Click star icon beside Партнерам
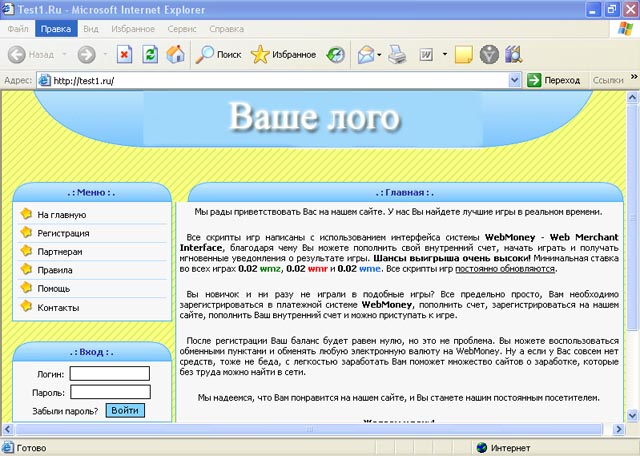This screenshot has width=640, height=456. [x=26, y=250]
